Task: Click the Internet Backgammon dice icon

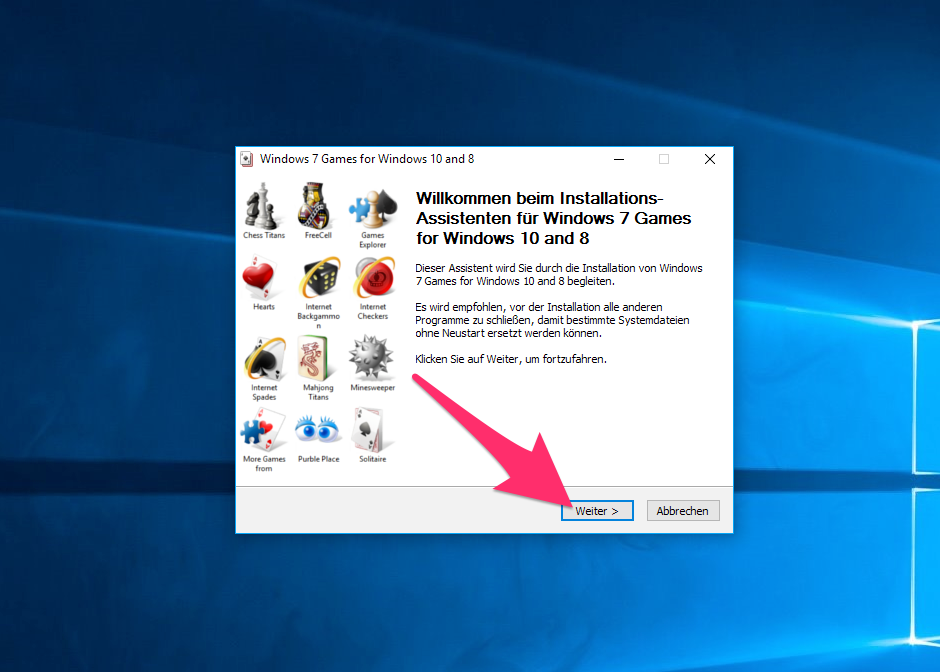Action: point(319,278)
